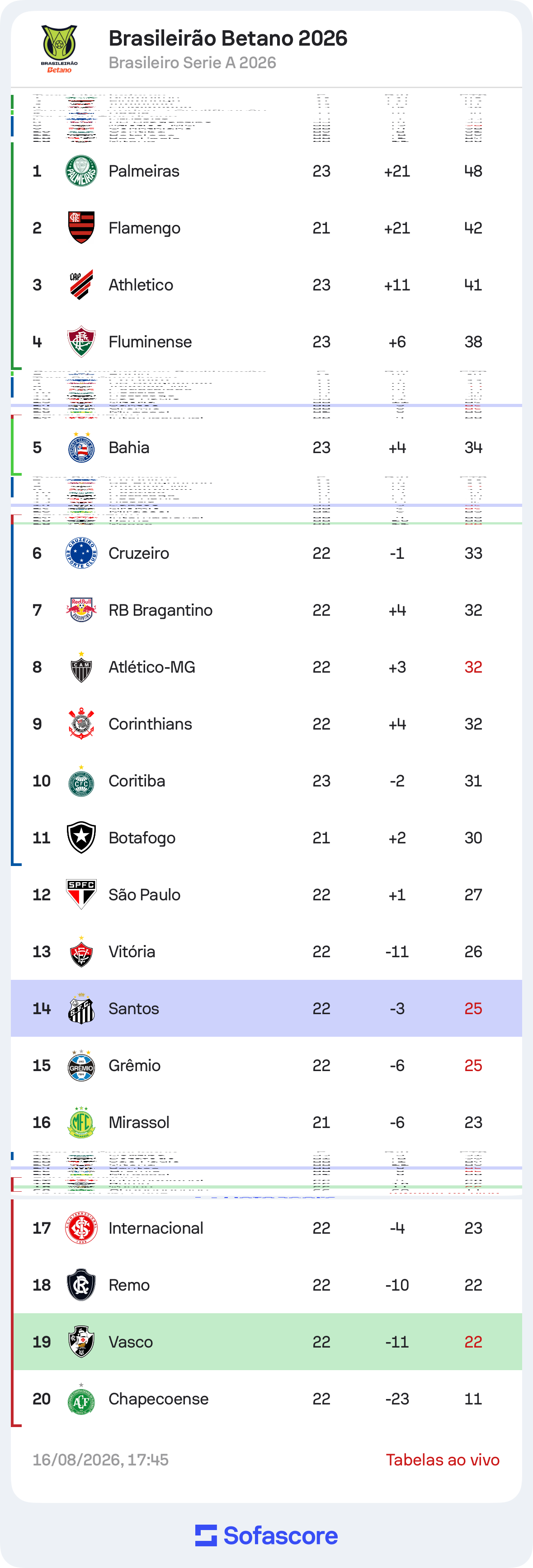Open the Cruzeiro blue star crest
The width and height of the screenshot is (533, 1568).
[81, 553]
